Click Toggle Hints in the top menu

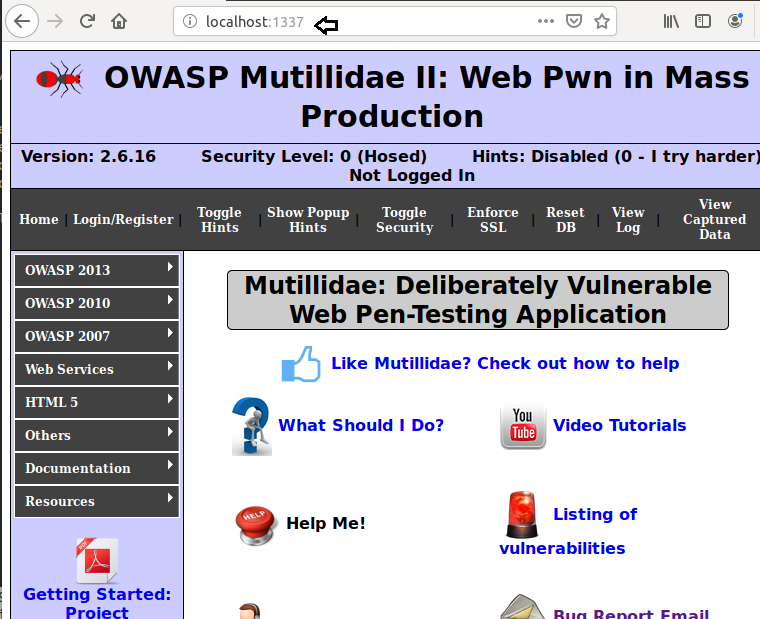(219, 220)
